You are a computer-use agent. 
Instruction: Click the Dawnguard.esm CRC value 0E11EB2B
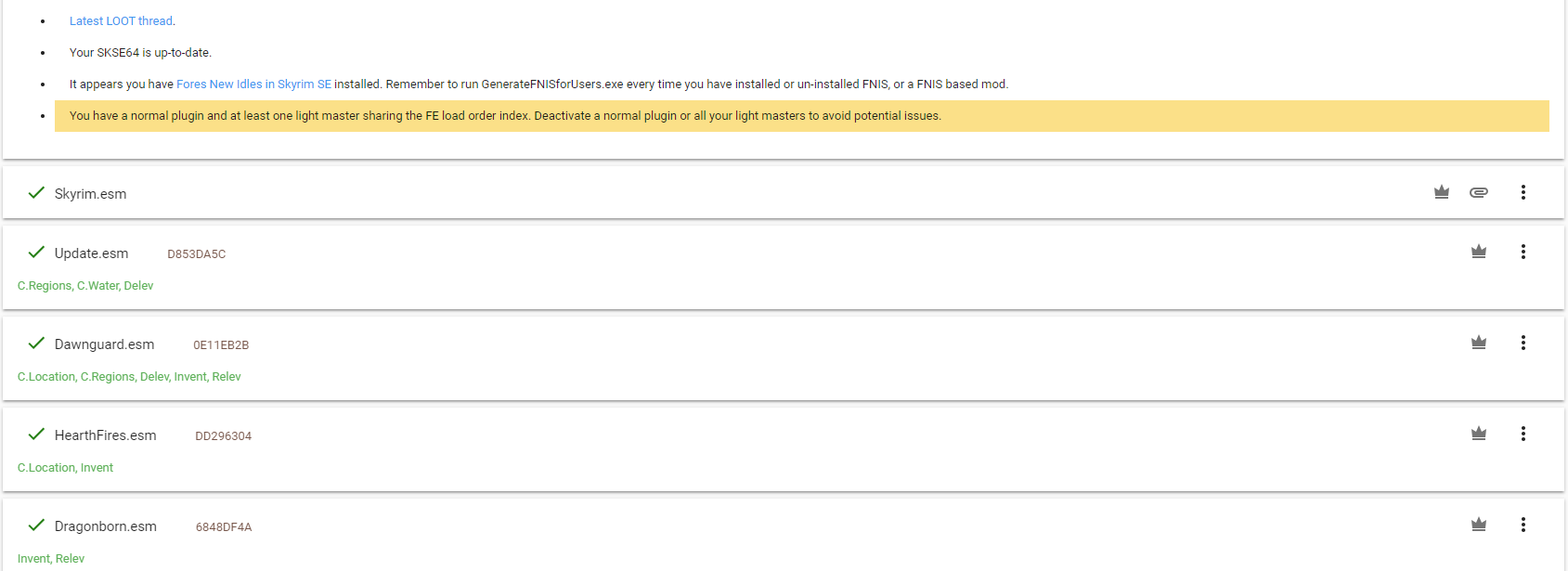click(x=221, y=345)
